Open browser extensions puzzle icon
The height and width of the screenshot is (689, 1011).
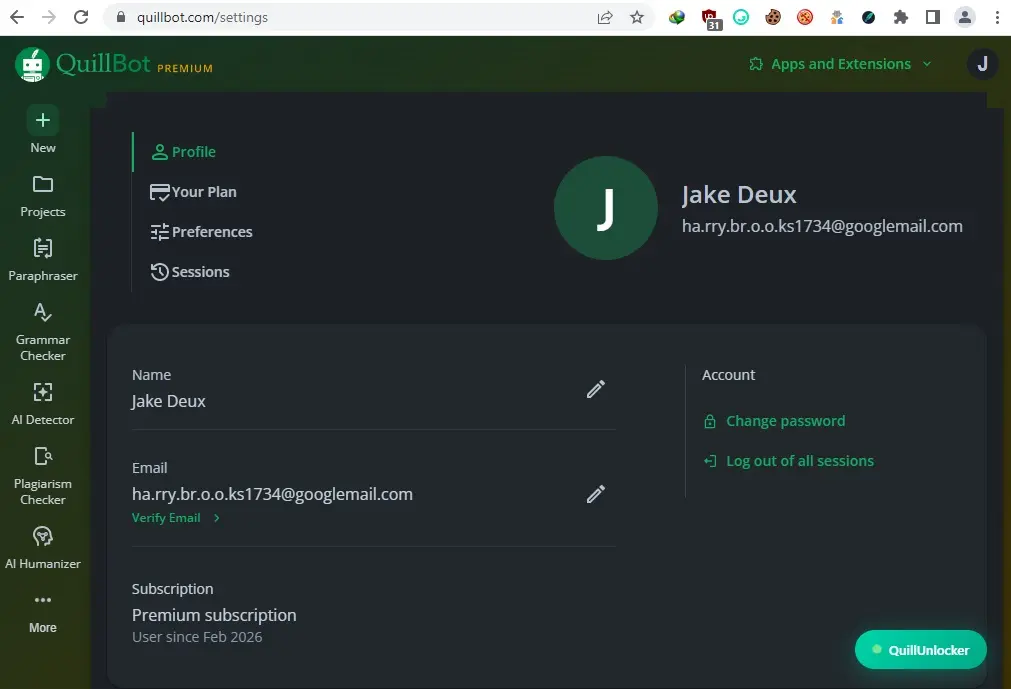[x=901, y=17]
